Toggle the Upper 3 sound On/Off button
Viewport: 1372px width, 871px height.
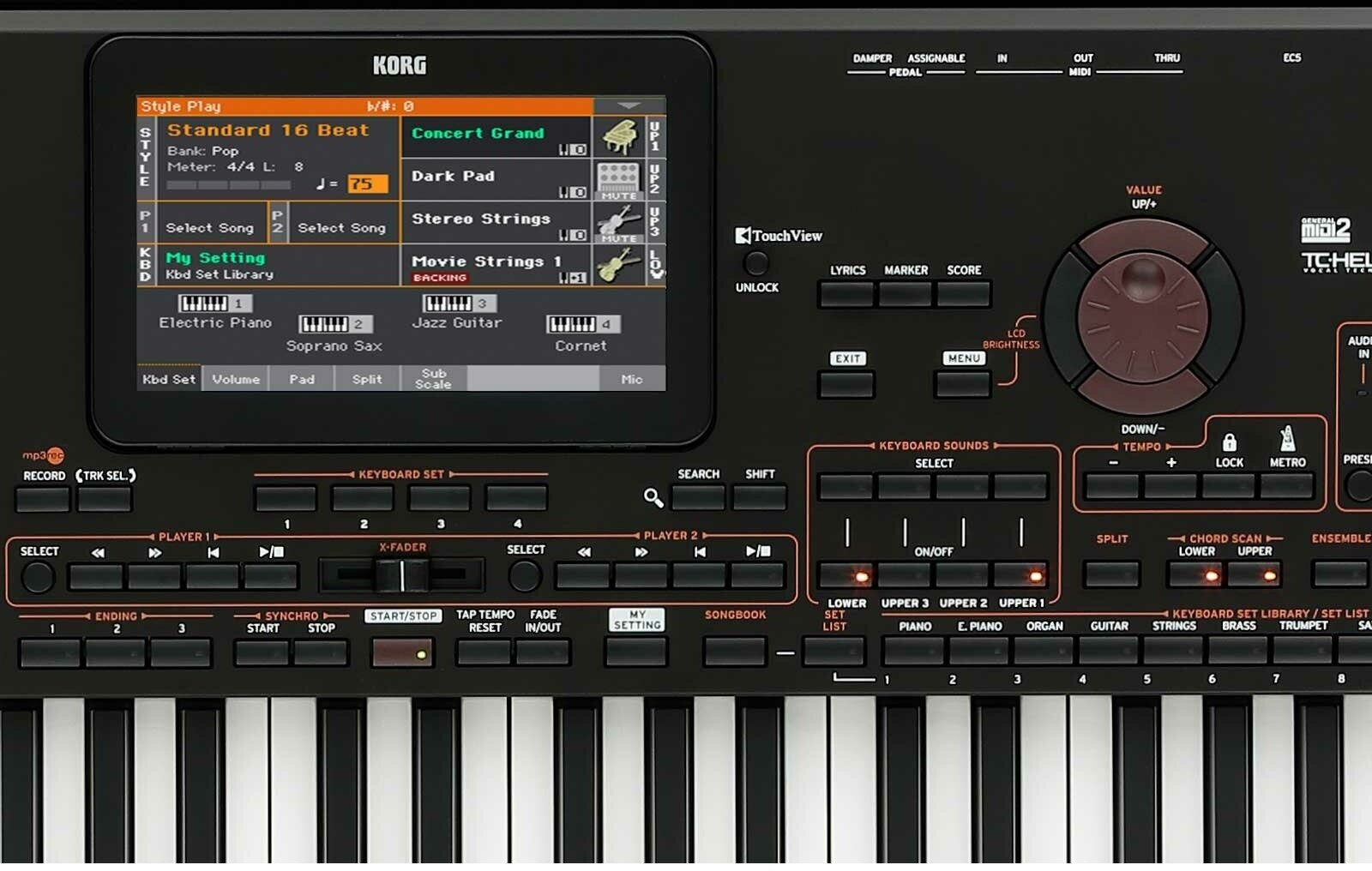click(x=904, y=575)
